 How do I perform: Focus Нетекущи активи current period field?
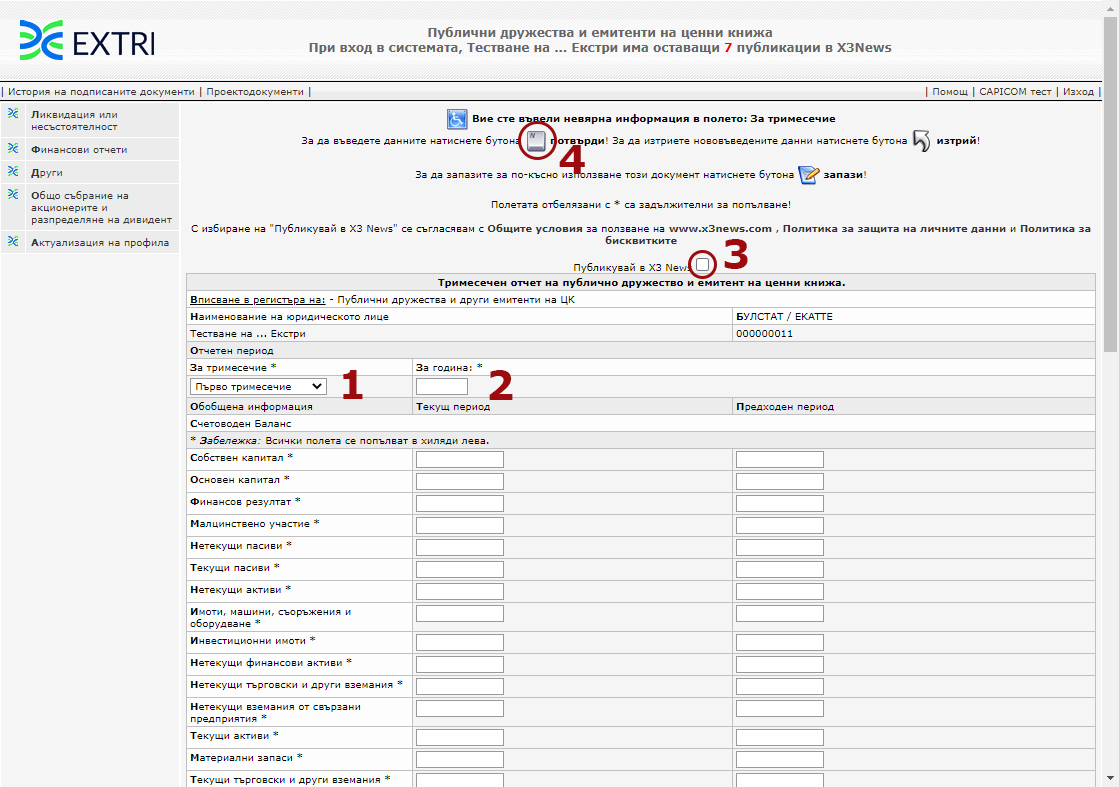pyautogui.click(x=460, y=591)
